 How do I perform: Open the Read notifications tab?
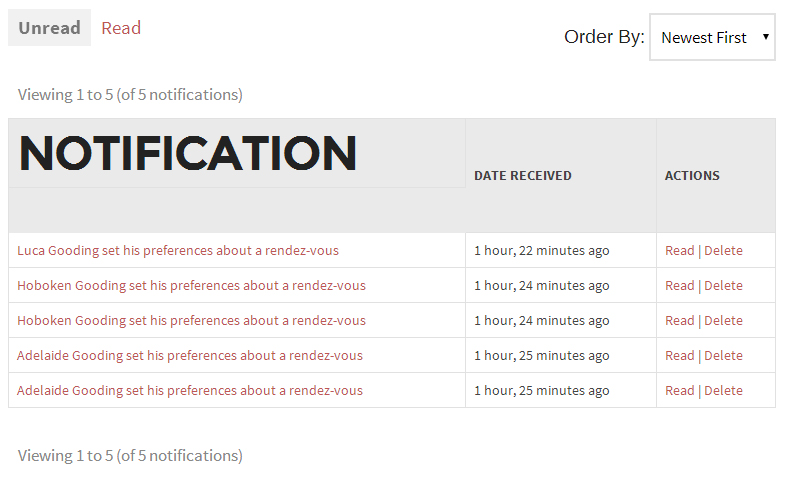(121, 28)
